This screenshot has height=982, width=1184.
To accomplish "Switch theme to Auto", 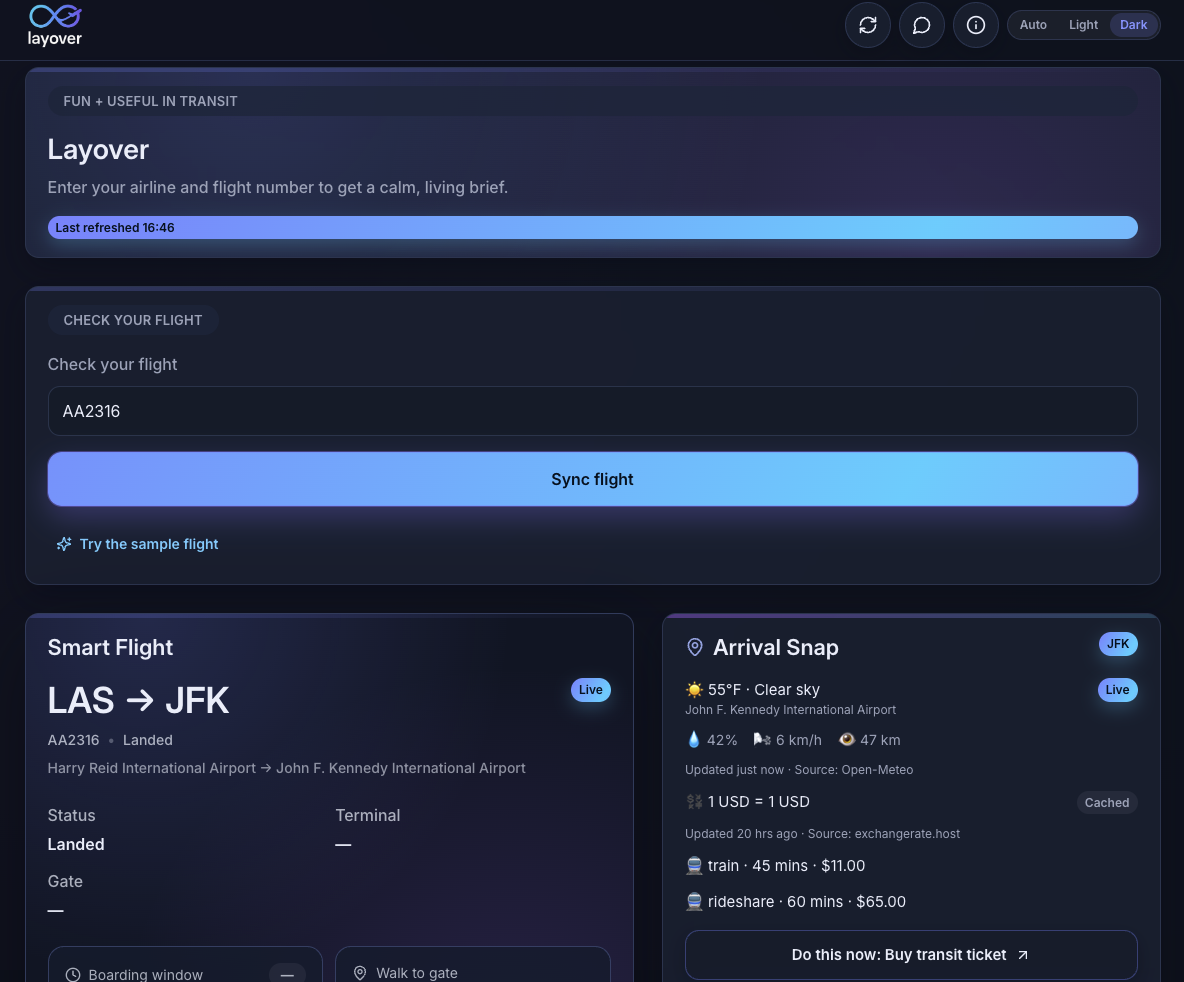I will tap(1033, 25).
